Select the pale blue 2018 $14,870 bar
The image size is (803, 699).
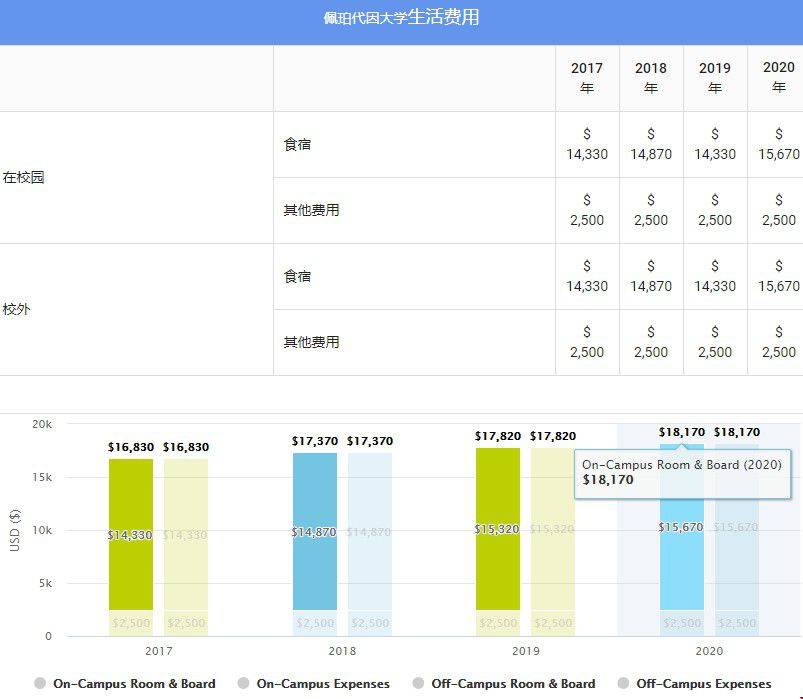click(x=370, y=531)
